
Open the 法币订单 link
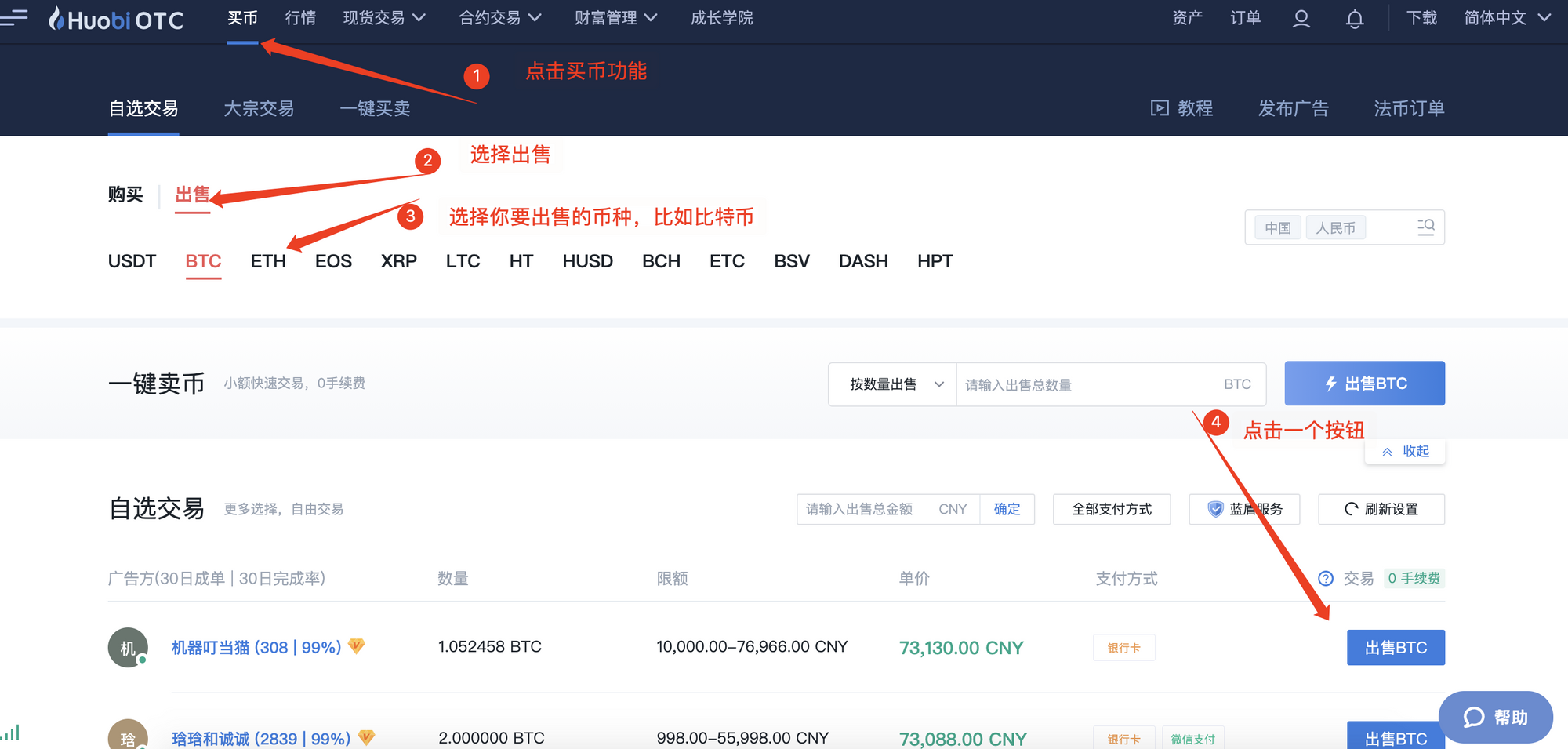click(1409, 108)
